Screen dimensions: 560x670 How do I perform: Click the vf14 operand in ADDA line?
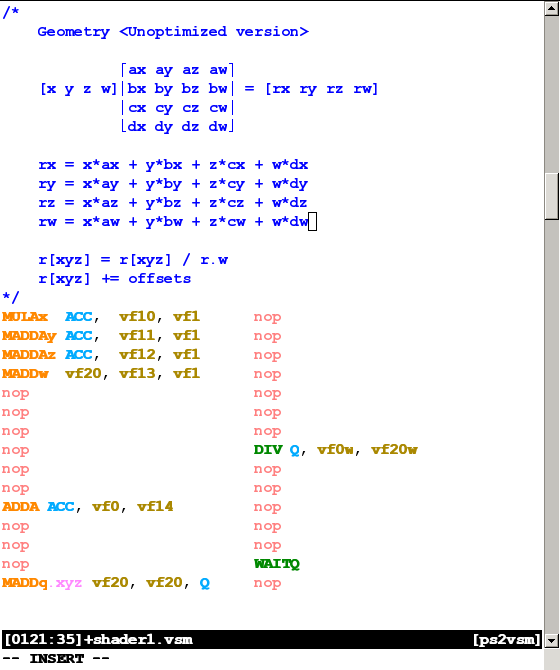pos(155,507)
